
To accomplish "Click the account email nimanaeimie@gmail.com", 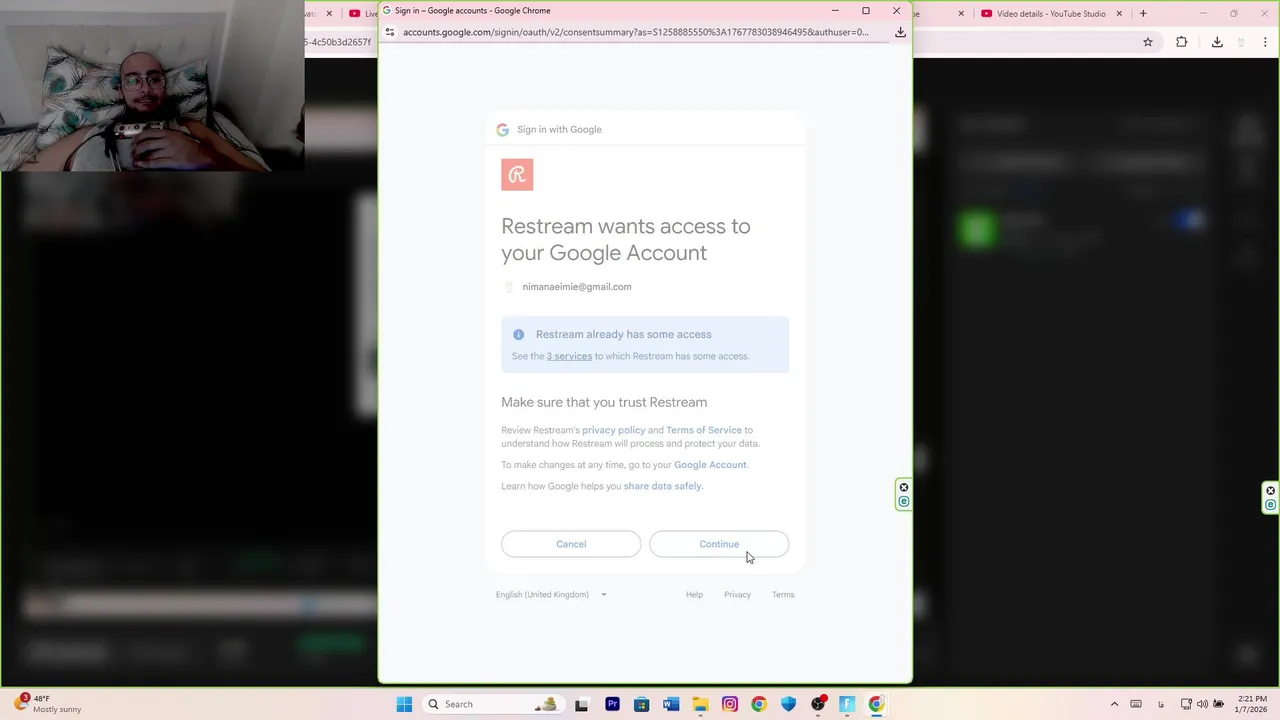I will coord(576,287).
